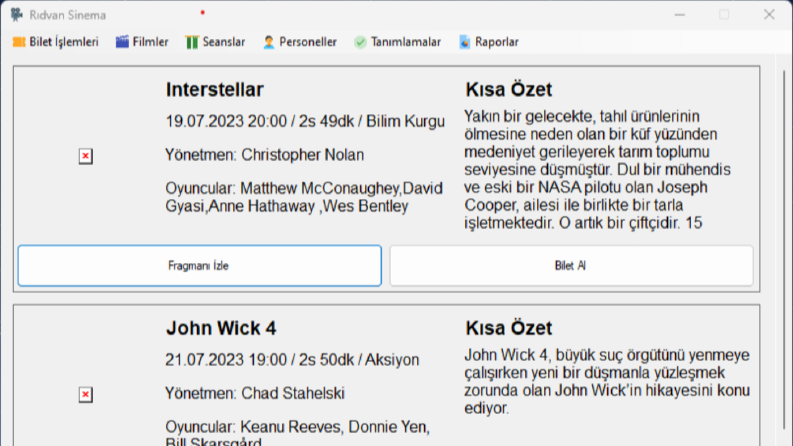Minimize the Rıdvan Sinema window
Viewport: 793px width, 446px height.
pos(680,15)
